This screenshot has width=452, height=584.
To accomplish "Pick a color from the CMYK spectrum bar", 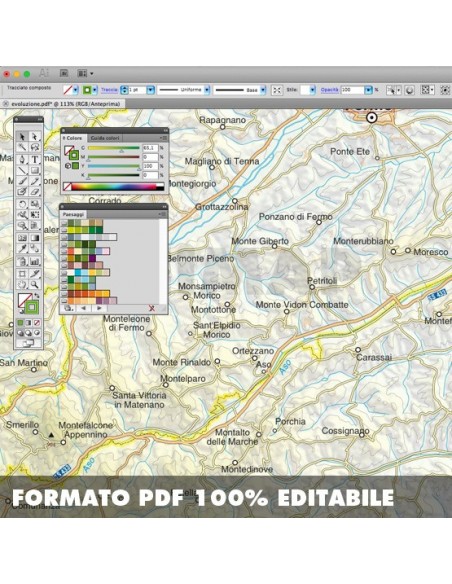I will (118, 187).
